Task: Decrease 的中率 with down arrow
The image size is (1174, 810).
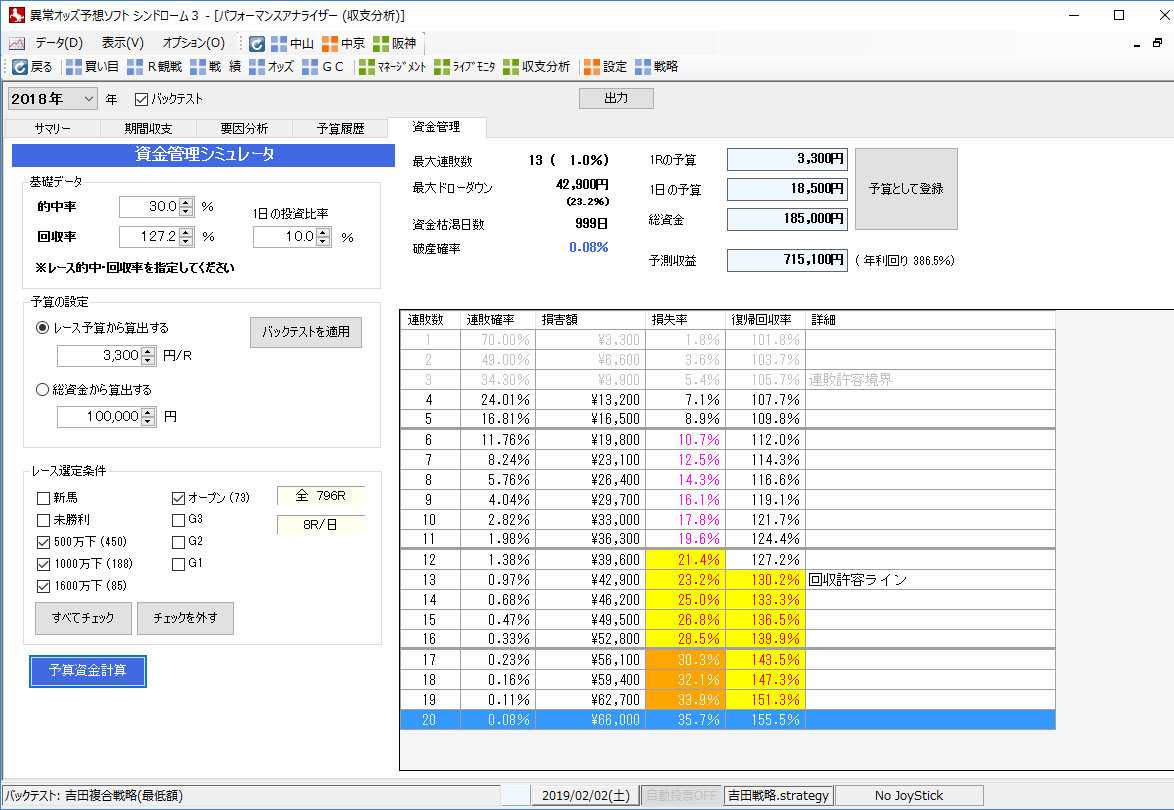Action: (x=186, y=211)
